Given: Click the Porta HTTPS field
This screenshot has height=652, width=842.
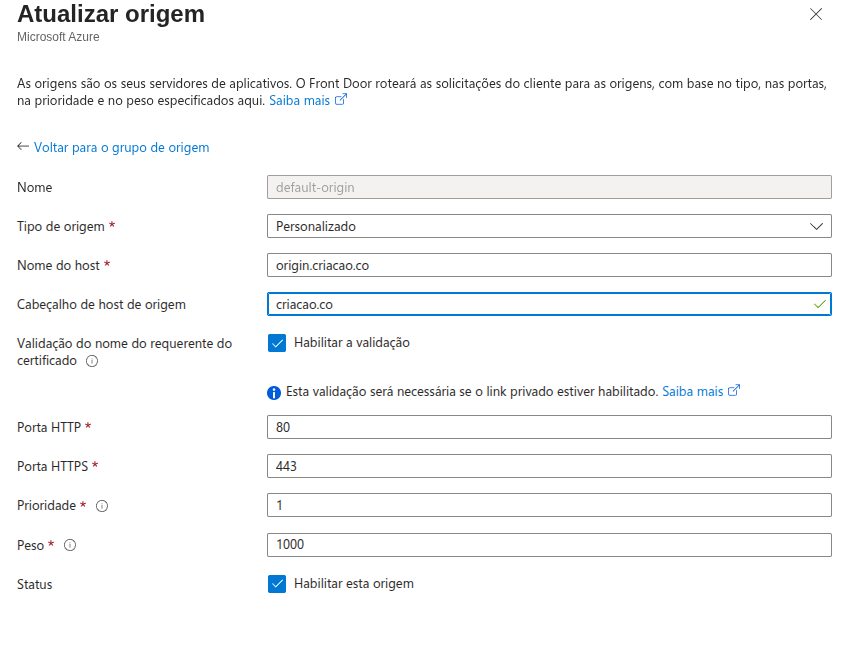Looking at the screenshot, I should (x=549, y=466).
